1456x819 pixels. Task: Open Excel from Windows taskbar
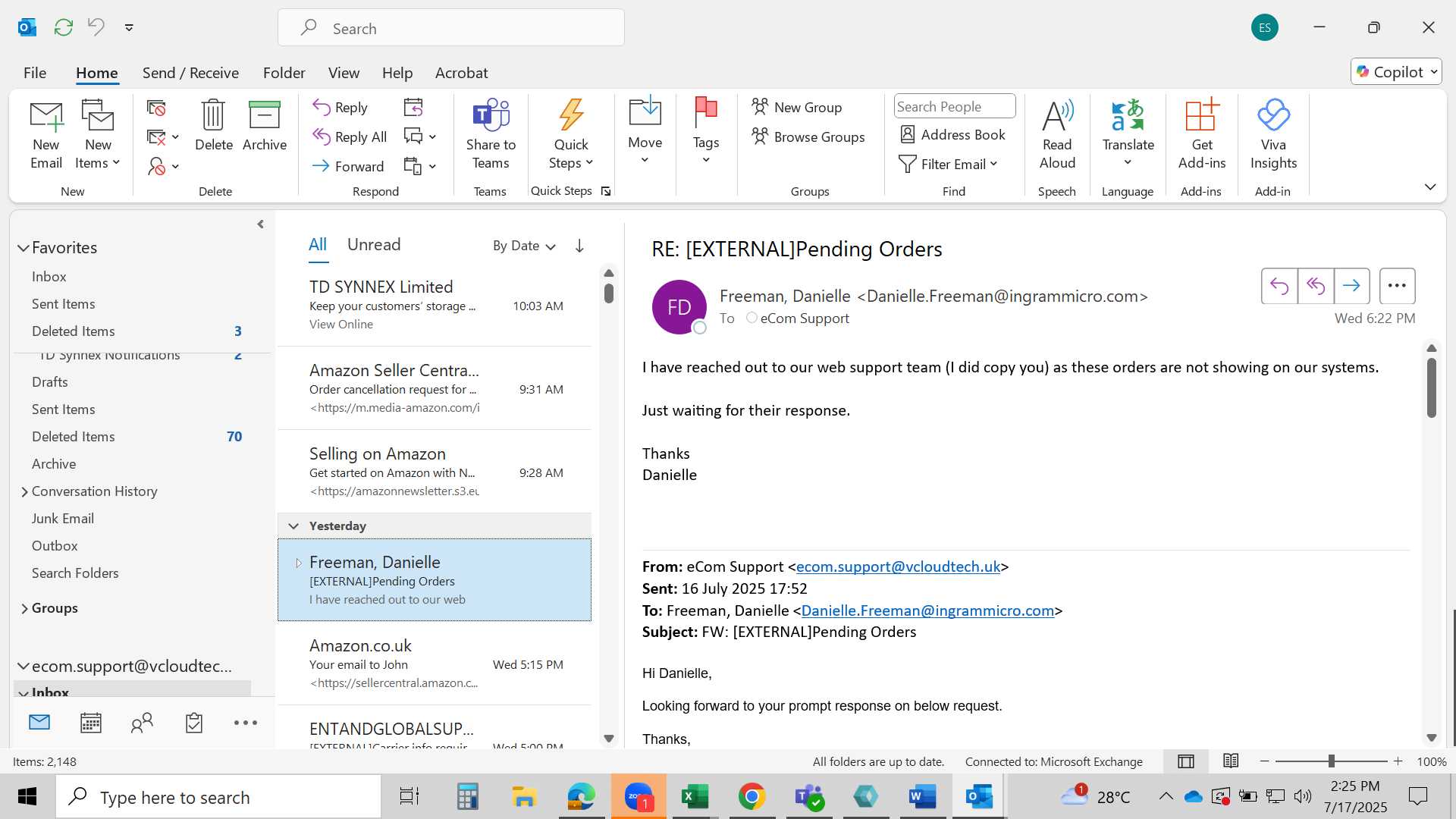coord(695,797)
